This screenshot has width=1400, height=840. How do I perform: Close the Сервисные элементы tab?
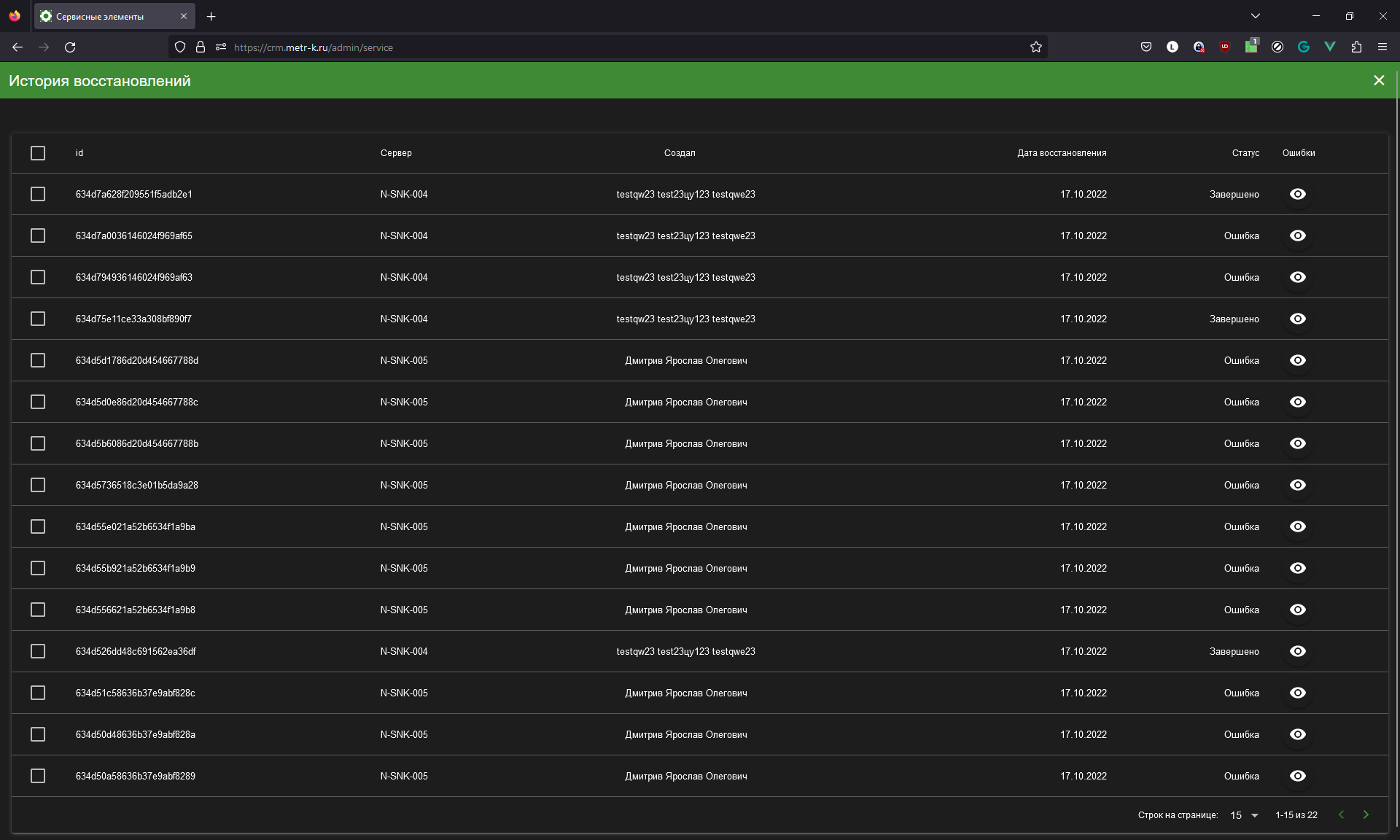[184, 16]
